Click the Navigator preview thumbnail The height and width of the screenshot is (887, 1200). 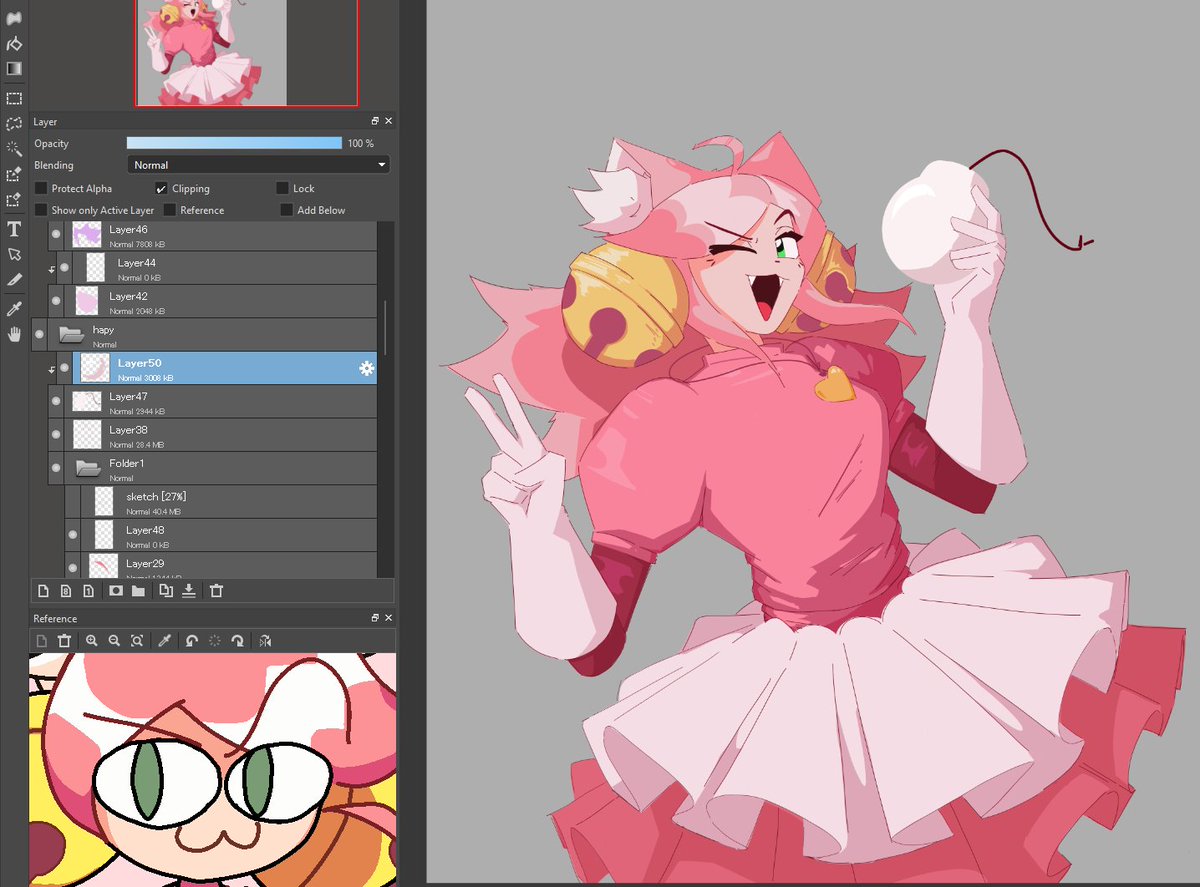(x=246, y=52)
